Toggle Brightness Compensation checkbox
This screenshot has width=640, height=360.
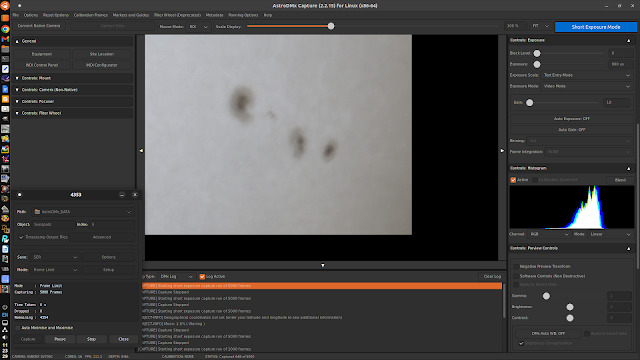521,343
